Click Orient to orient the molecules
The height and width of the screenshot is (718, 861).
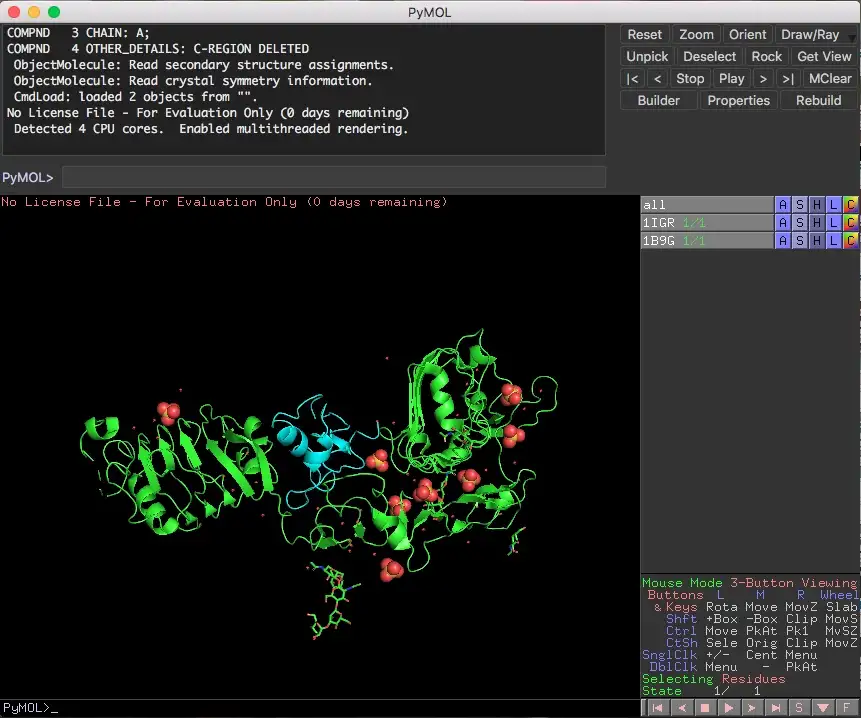click(747, 34)
